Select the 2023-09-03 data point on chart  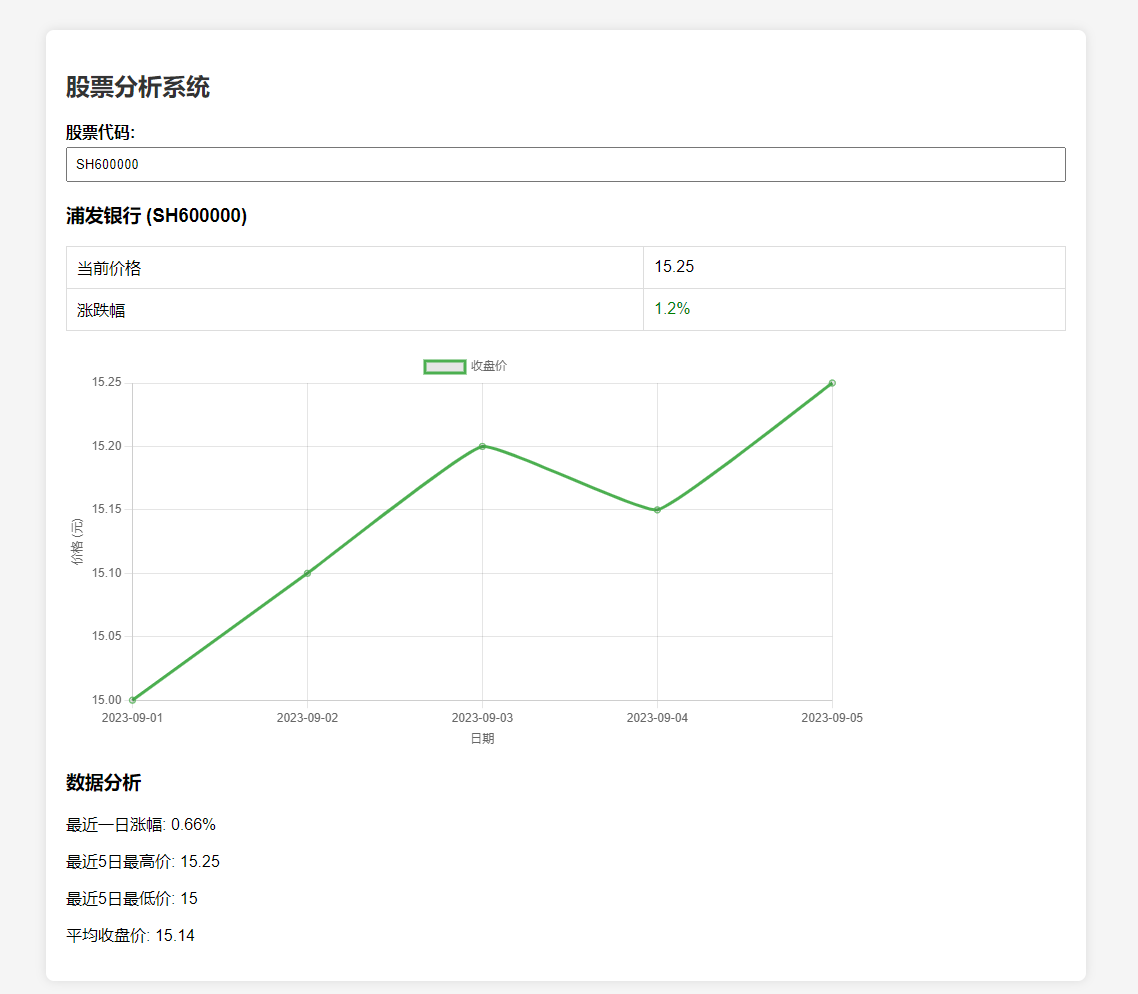(x=483, y=446)
